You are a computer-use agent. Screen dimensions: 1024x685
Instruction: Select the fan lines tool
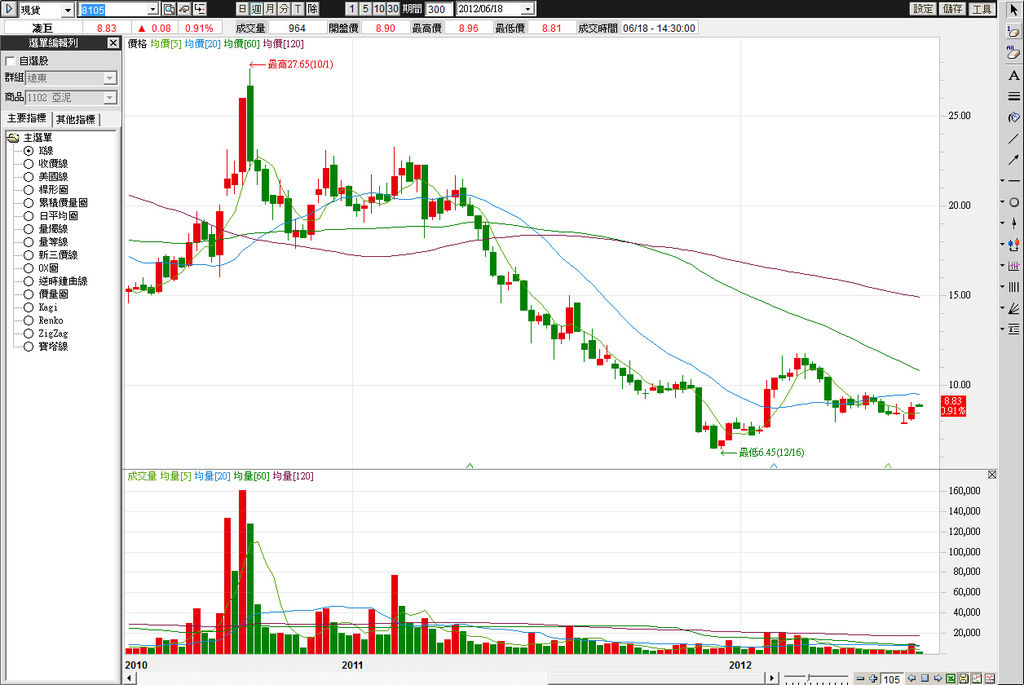1014,308
